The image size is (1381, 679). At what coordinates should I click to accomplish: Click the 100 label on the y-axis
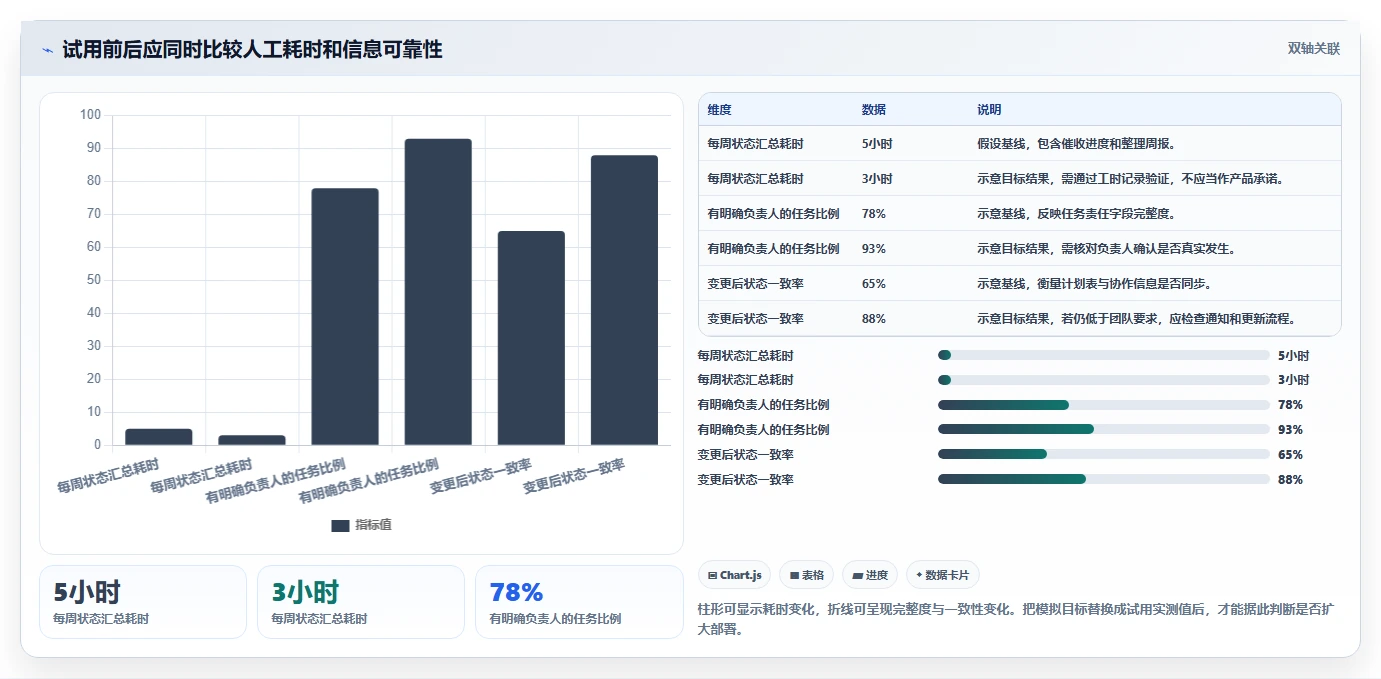tap(91, 115)
